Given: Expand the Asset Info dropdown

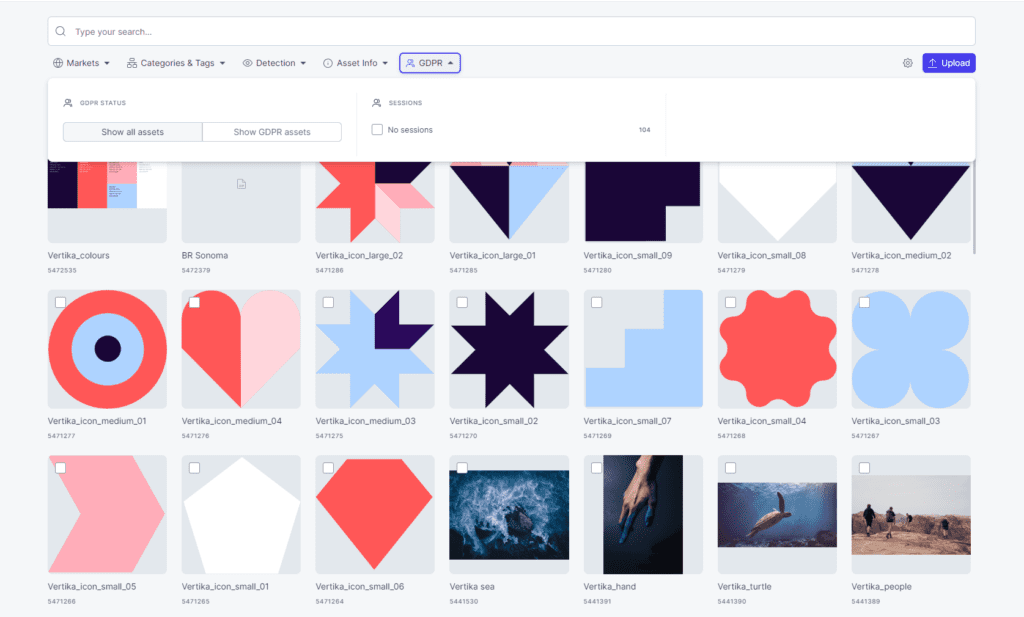Looking at the screenshot, I should [x=356, y=63].
